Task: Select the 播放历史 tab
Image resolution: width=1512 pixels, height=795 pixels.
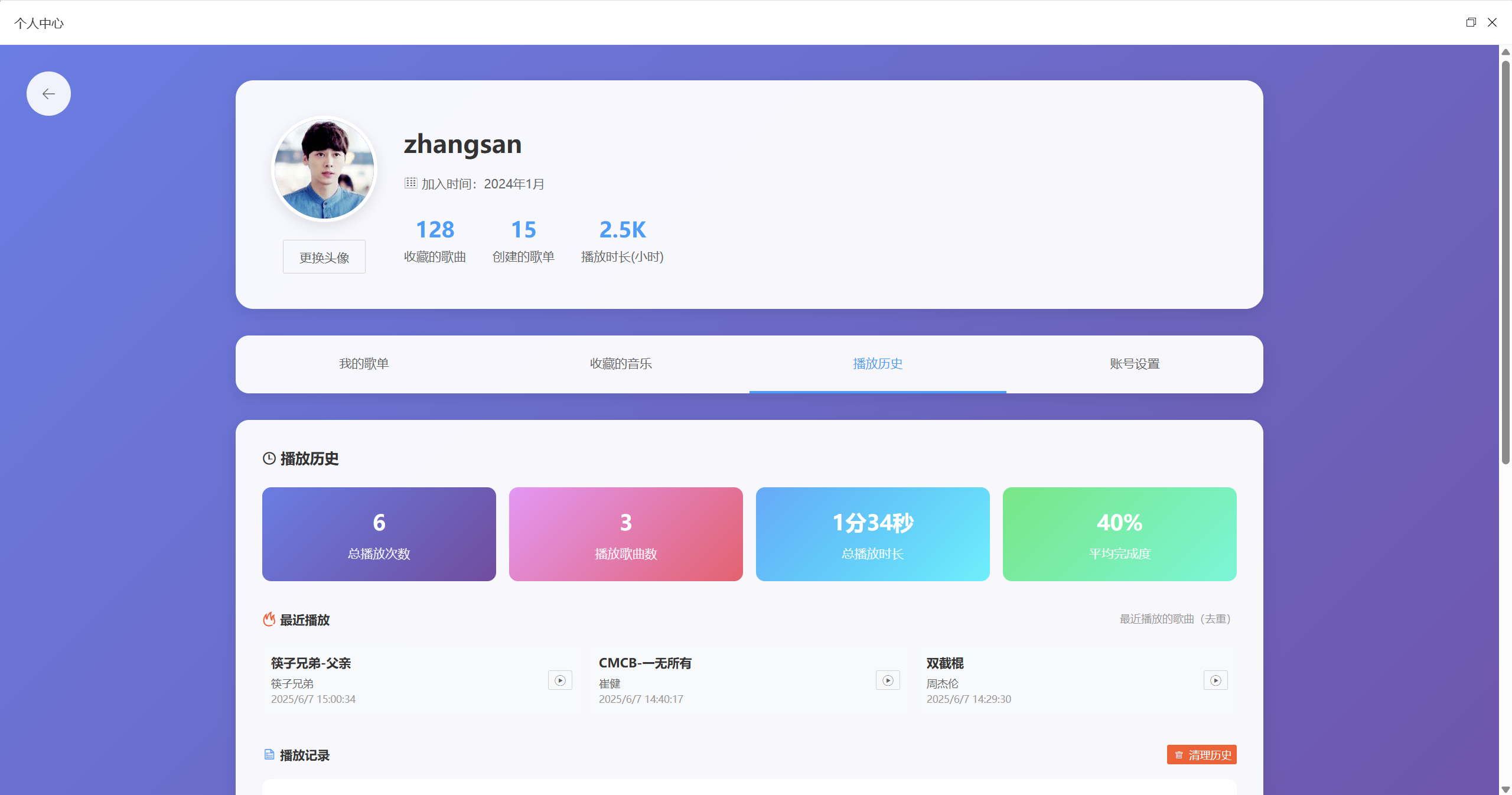Action: click(878, 364)
